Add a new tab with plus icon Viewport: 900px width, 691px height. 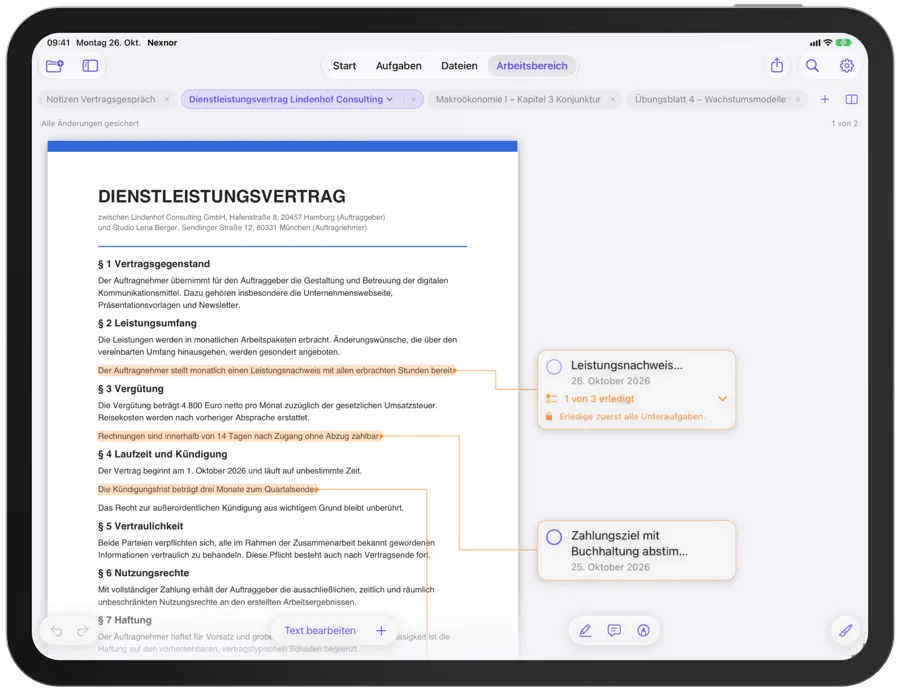pyautogui.click(x=825, y=99)
